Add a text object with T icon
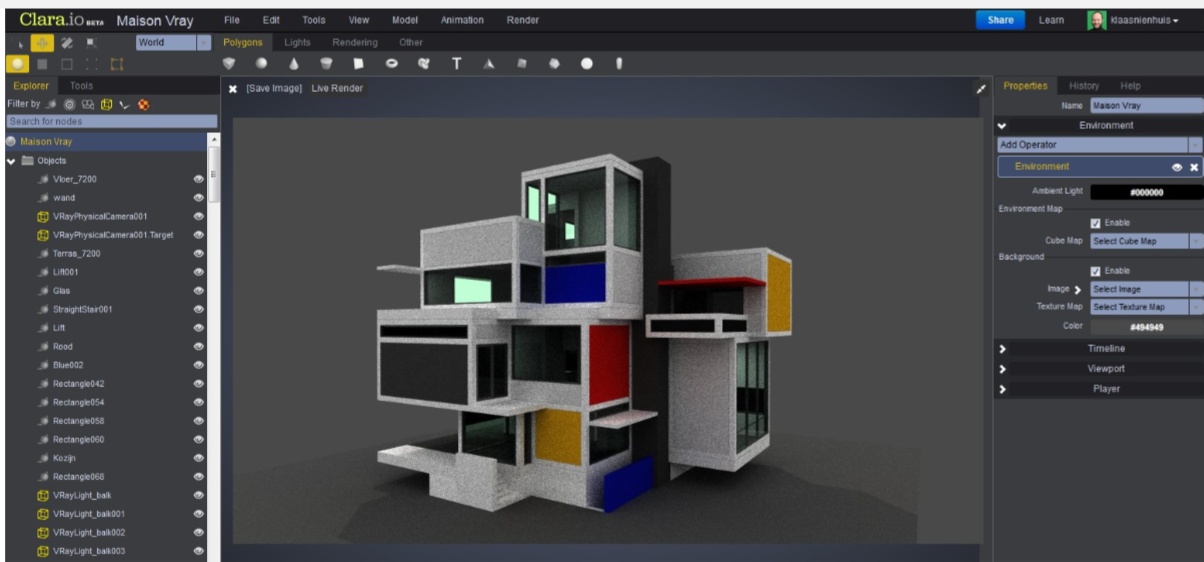The width and height of the screenshot is (1204, 562). 456,63
